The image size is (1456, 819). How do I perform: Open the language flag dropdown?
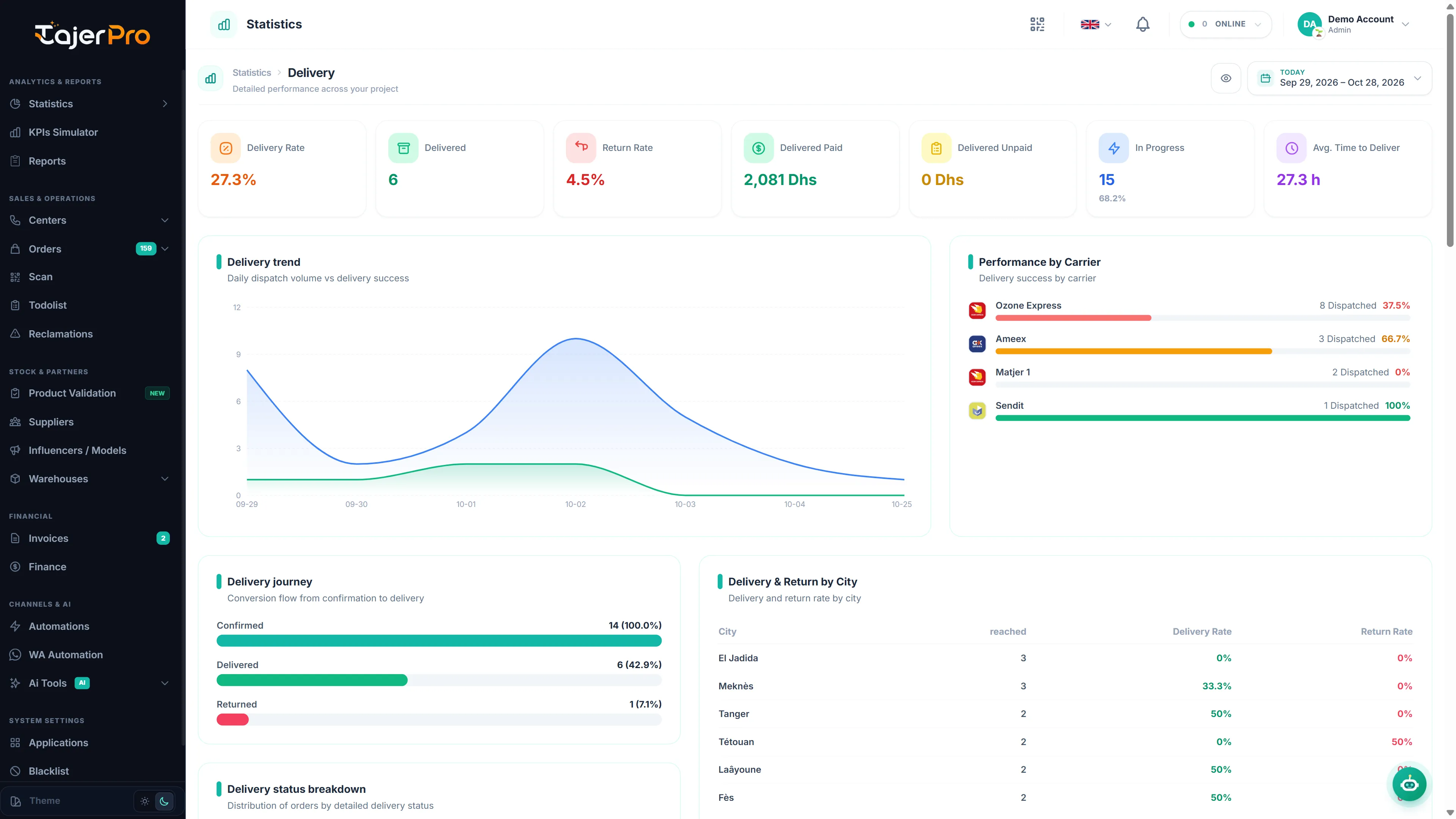pos(1095,24)
